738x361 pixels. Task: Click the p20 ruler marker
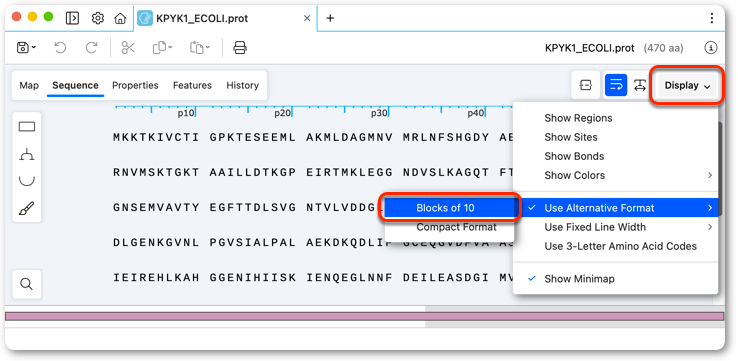pyautogui.click(x=282, y=113)
